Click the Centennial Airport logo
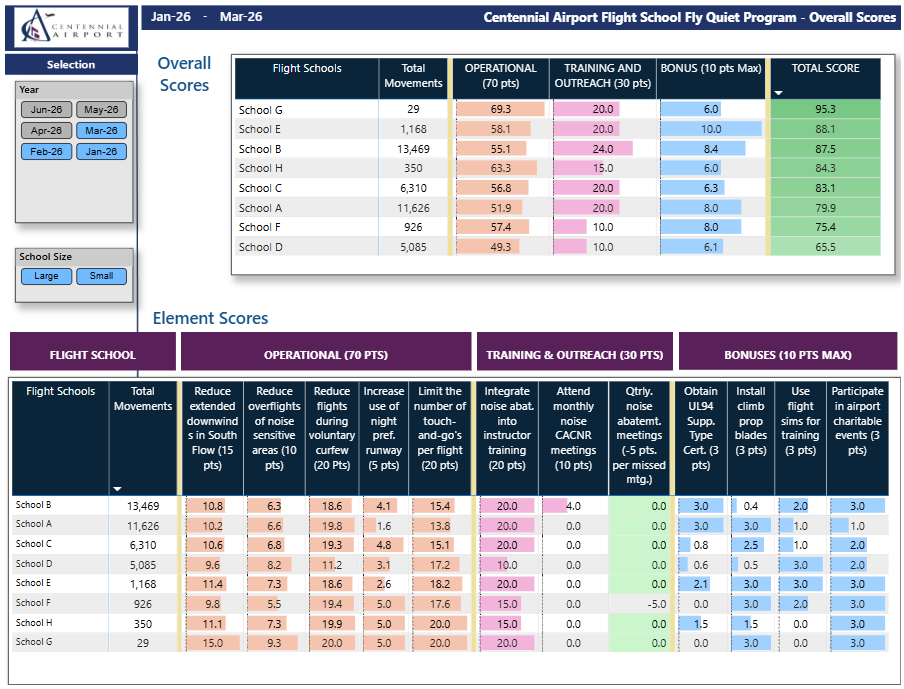Viewport: 904px width, 689px height. [72, 27]
